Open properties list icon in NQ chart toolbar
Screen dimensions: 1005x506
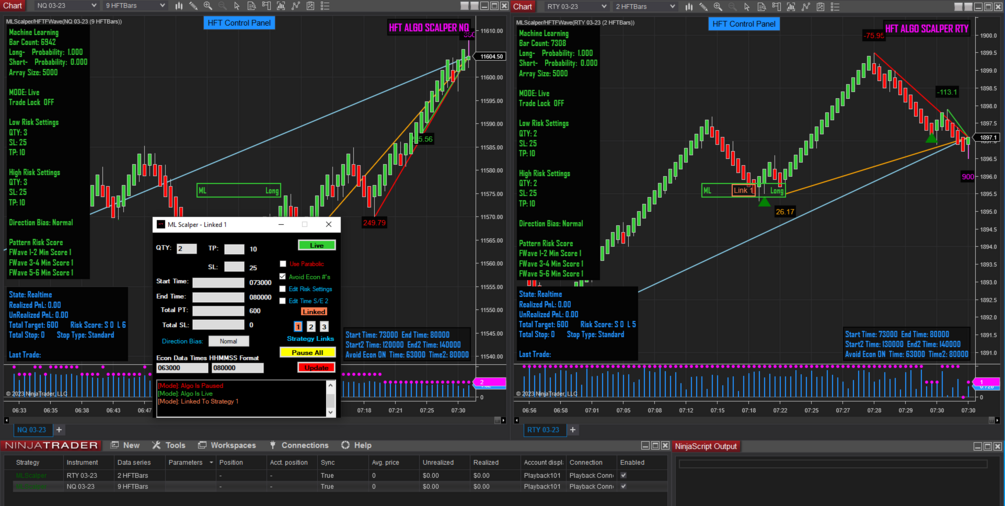point(324,6)
